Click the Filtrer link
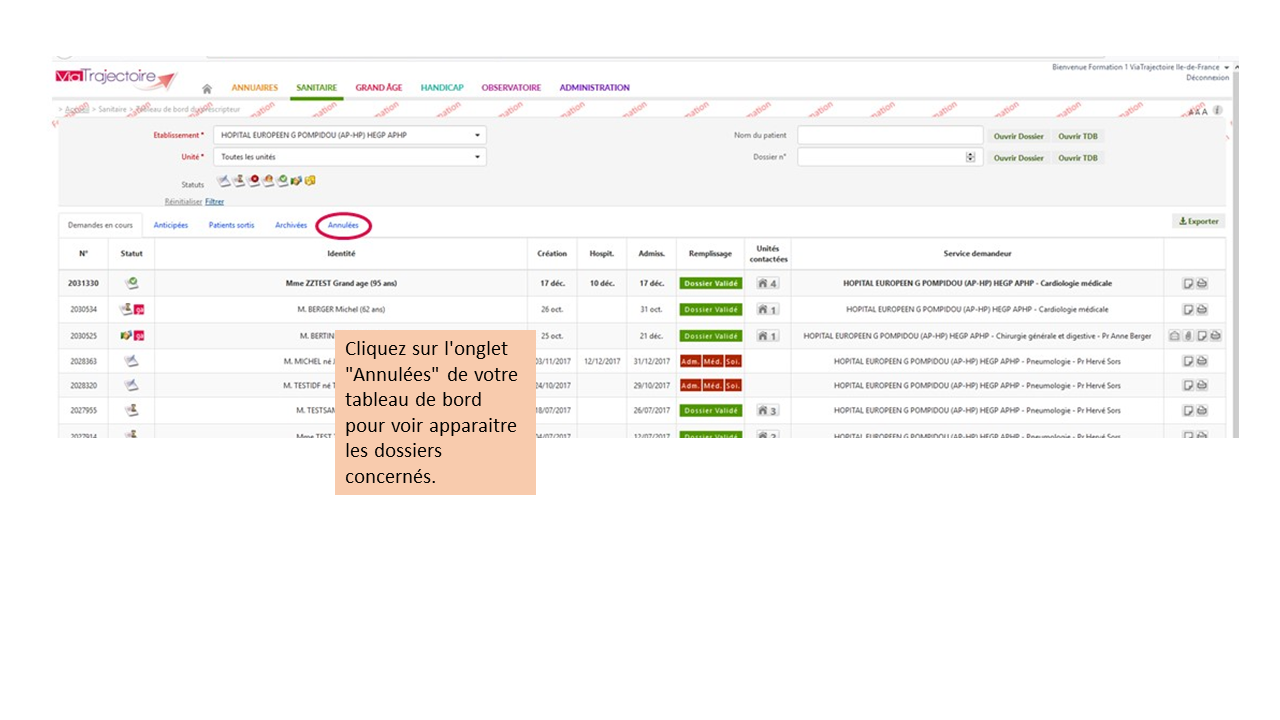 (x=214, y=201)
